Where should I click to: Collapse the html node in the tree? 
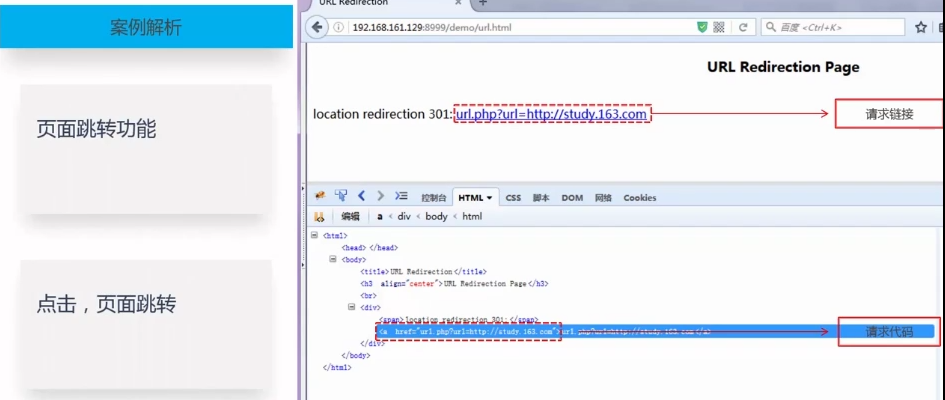[x=314, y=236]
